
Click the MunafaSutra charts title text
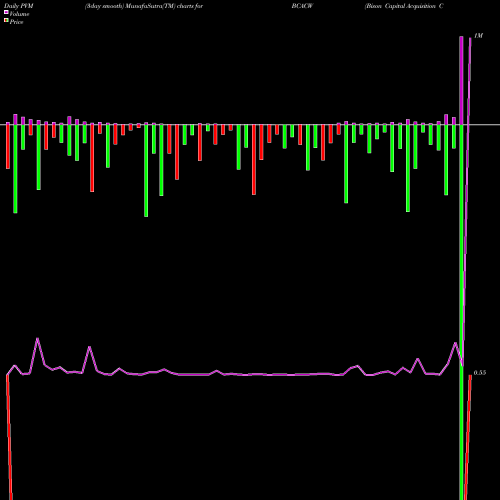point(144,6)
